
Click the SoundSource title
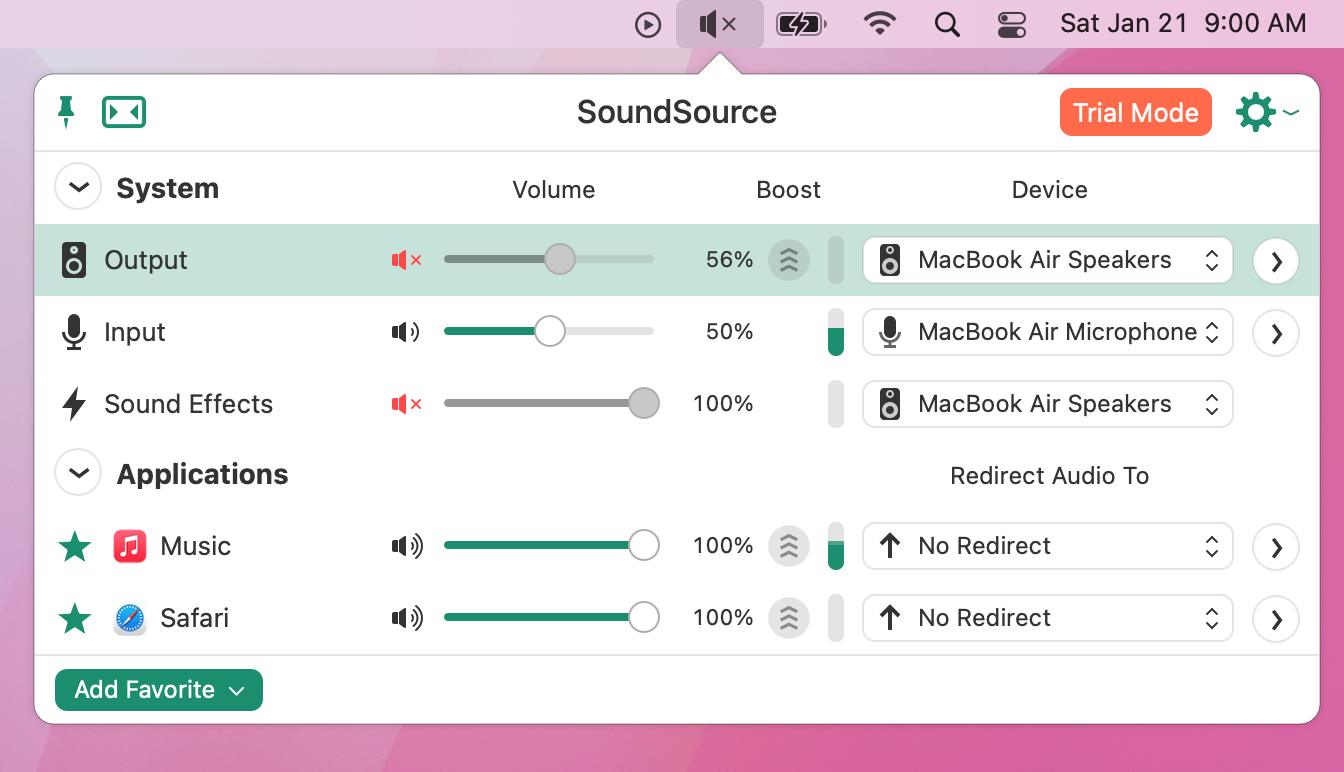coord(677,112)
